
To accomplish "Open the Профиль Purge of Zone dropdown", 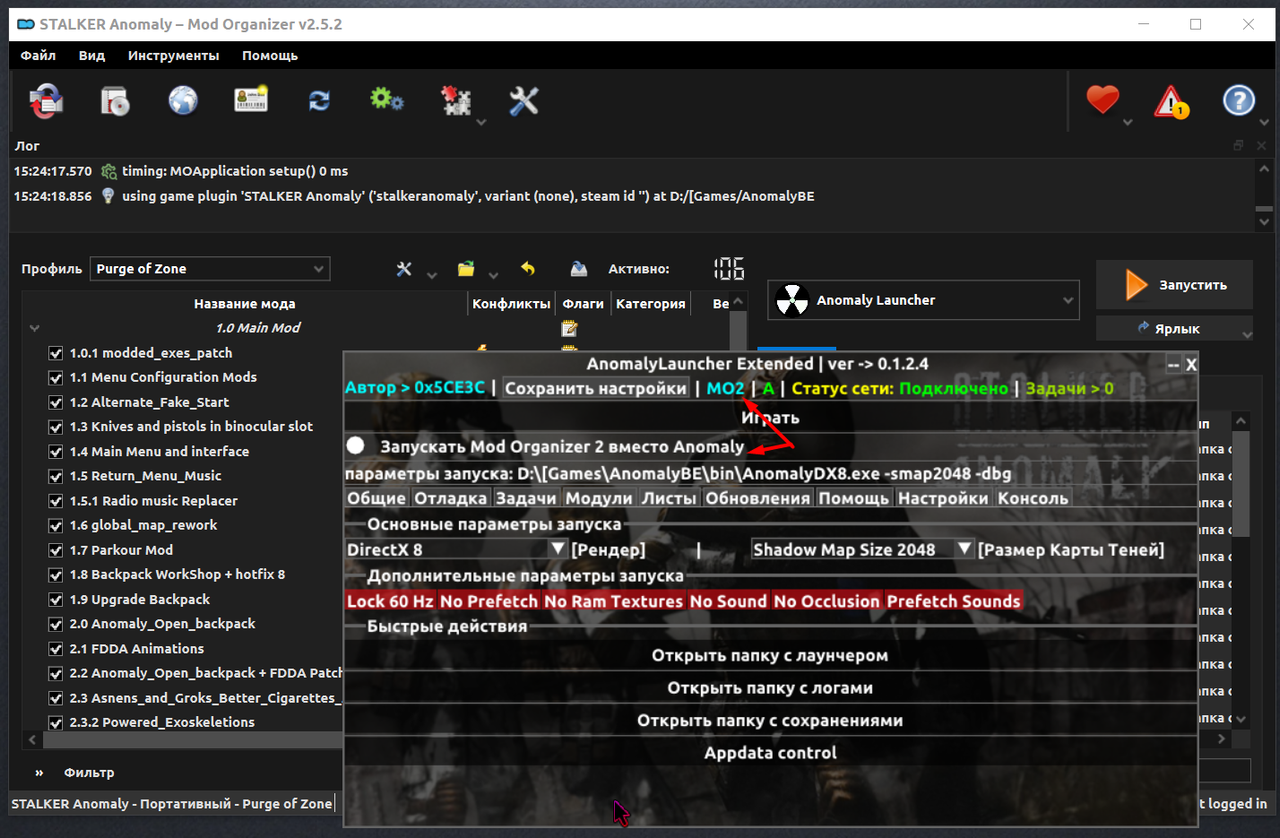I will [209, 269].
